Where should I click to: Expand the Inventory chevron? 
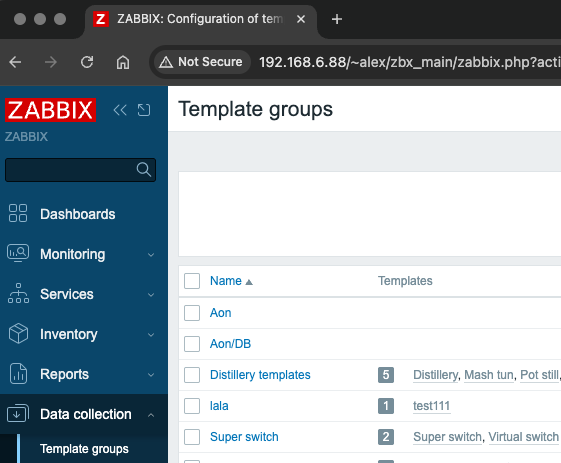point(151,335)
